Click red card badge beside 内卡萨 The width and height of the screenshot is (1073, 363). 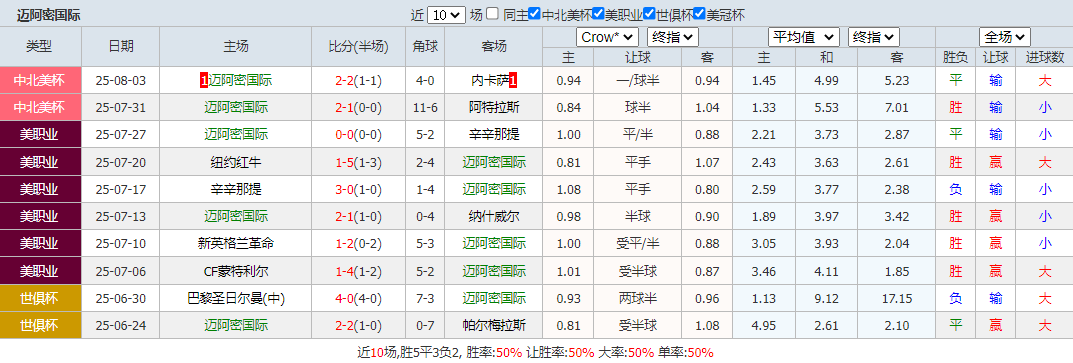click(x=513, y=81)
